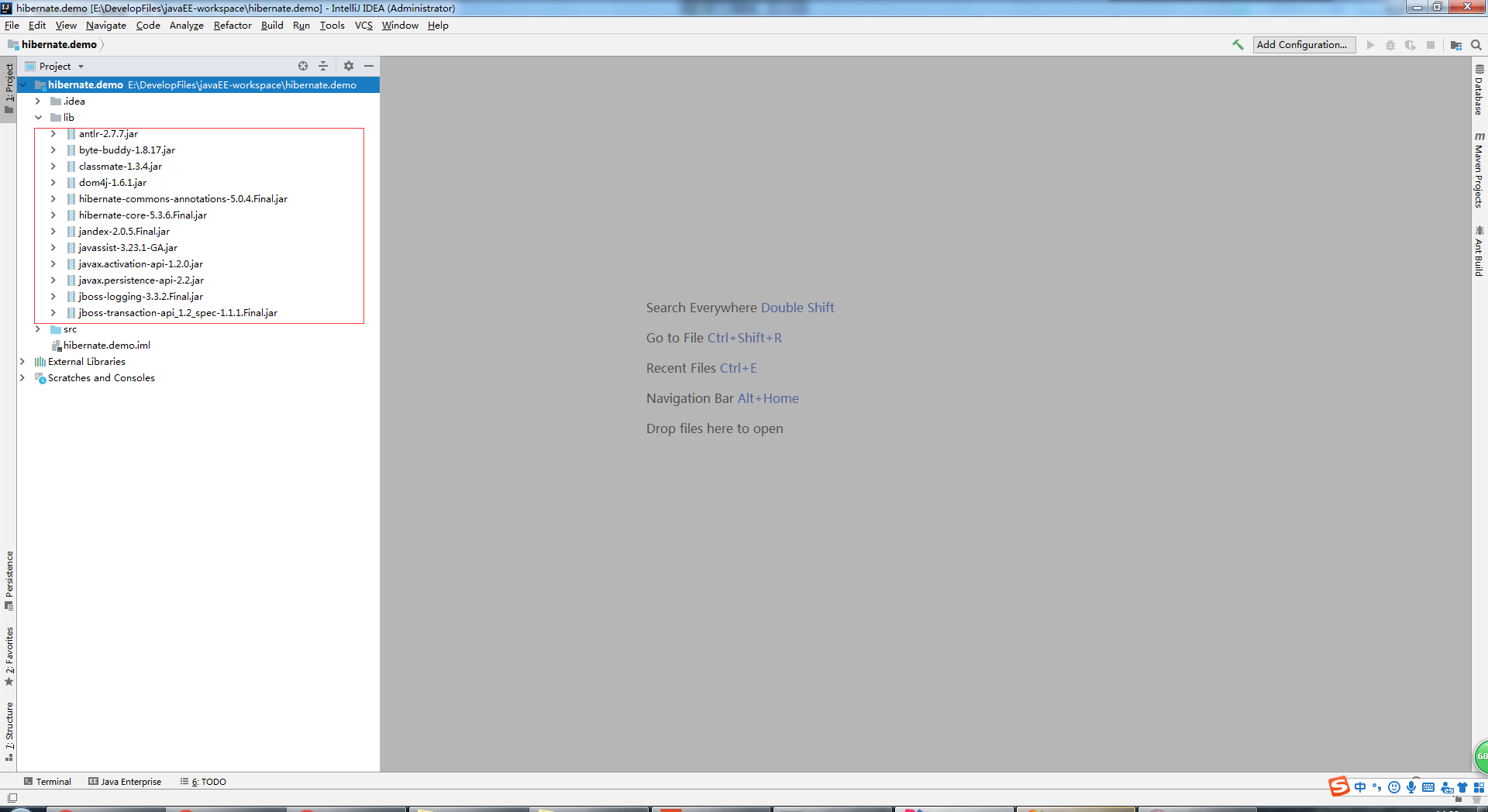Expand the .idea folder
This screenshot has height=812, width=1488.
(38, 101)
